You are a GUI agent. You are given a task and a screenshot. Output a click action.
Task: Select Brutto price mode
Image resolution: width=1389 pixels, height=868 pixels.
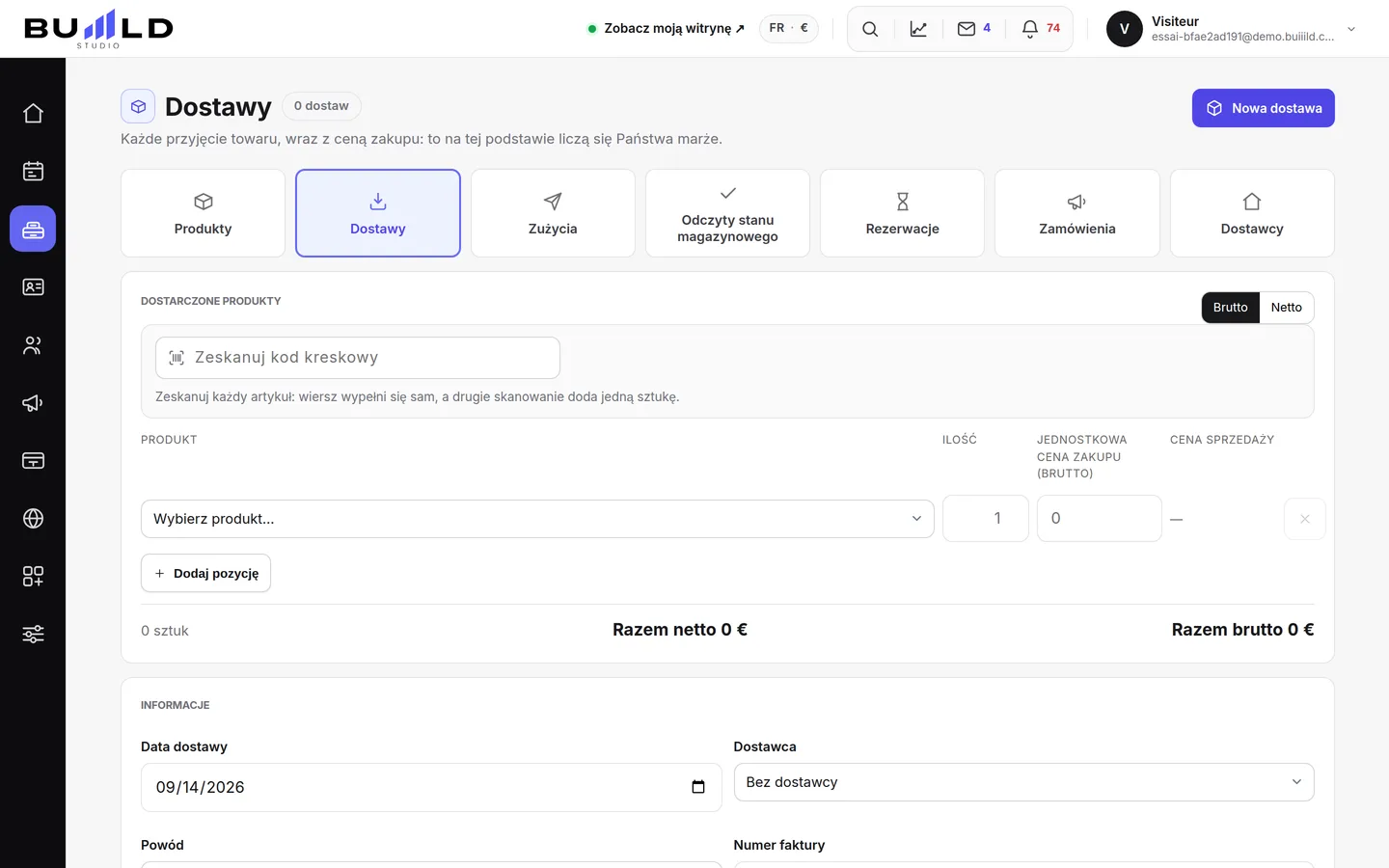click(1231, 308)
